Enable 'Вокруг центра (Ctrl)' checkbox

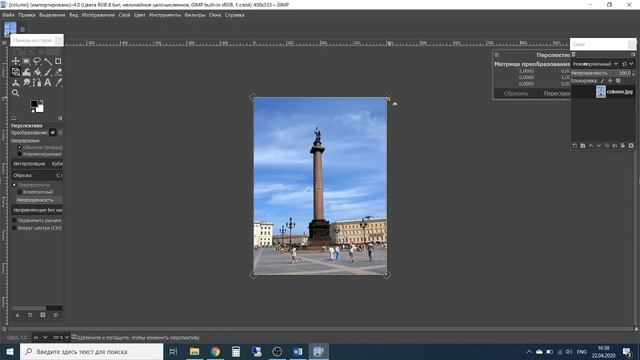(14, 228)
